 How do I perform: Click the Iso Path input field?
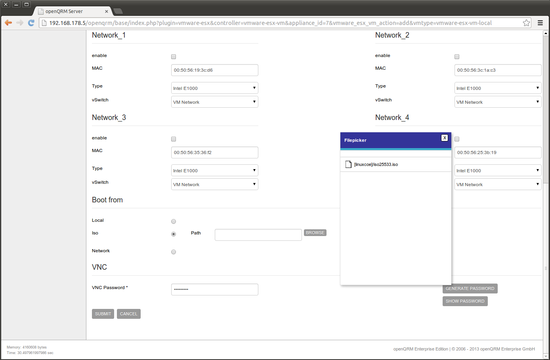pyautogui.click(x=258, y=235)
